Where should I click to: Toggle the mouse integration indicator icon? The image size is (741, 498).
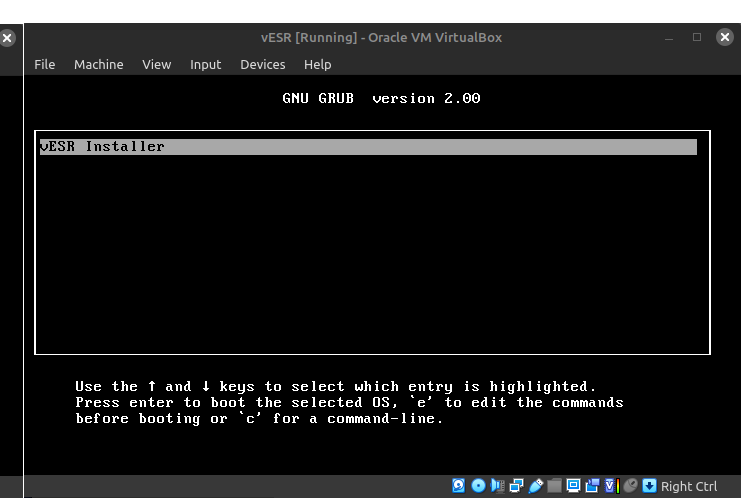point(630,486)
